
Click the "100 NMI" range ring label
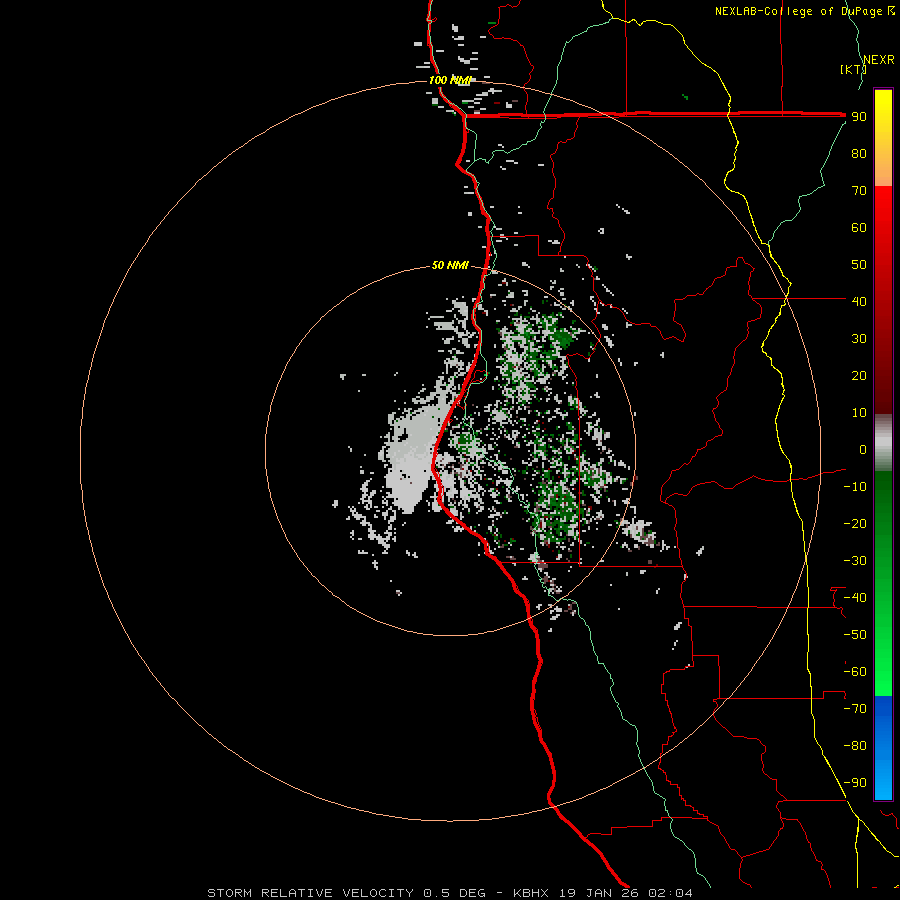pos(450,80)
